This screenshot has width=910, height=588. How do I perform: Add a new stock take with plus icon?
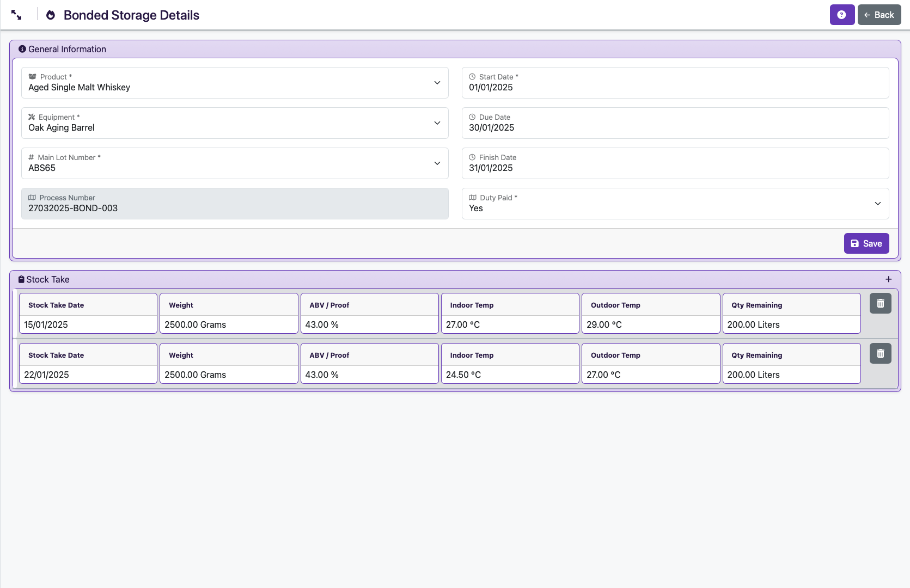click(888, 280)
